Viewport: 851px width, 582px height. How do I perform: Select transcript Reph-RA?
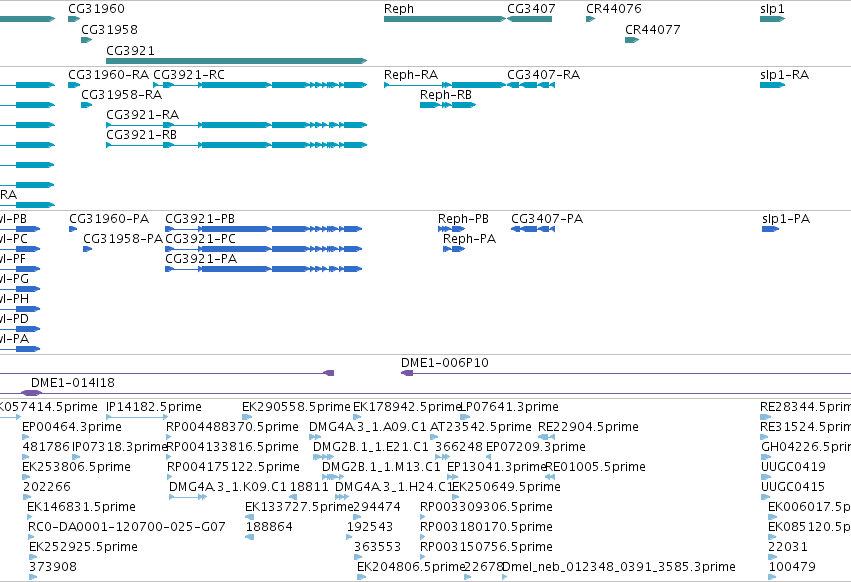click(x=444, y=85)
